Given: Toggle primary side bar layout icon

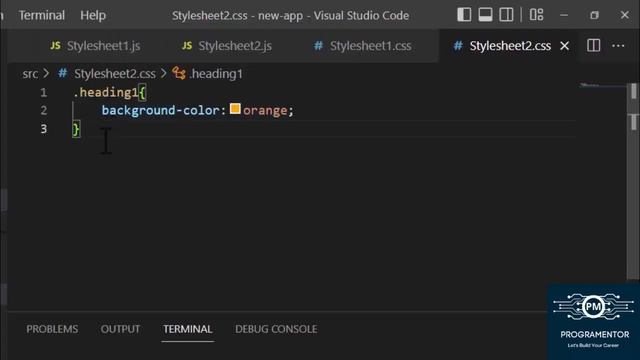Looking at the screenshot, I should (464, 15).
